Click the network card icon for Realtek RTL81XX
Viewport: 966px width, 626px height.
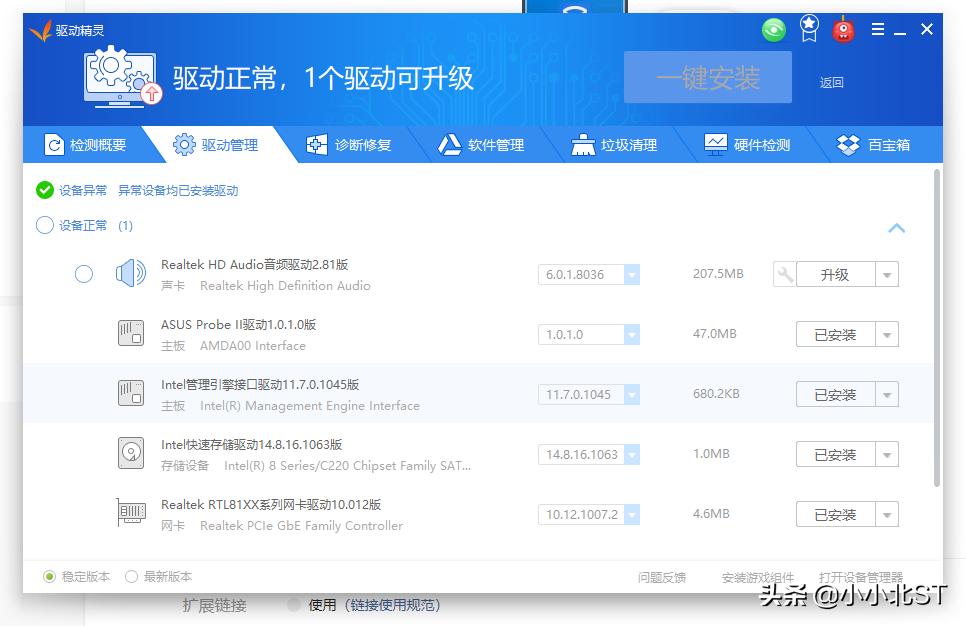(x=131, y=513)
